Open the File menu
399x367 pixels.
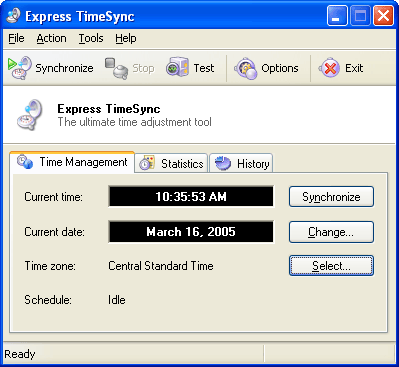click(16, 38)
